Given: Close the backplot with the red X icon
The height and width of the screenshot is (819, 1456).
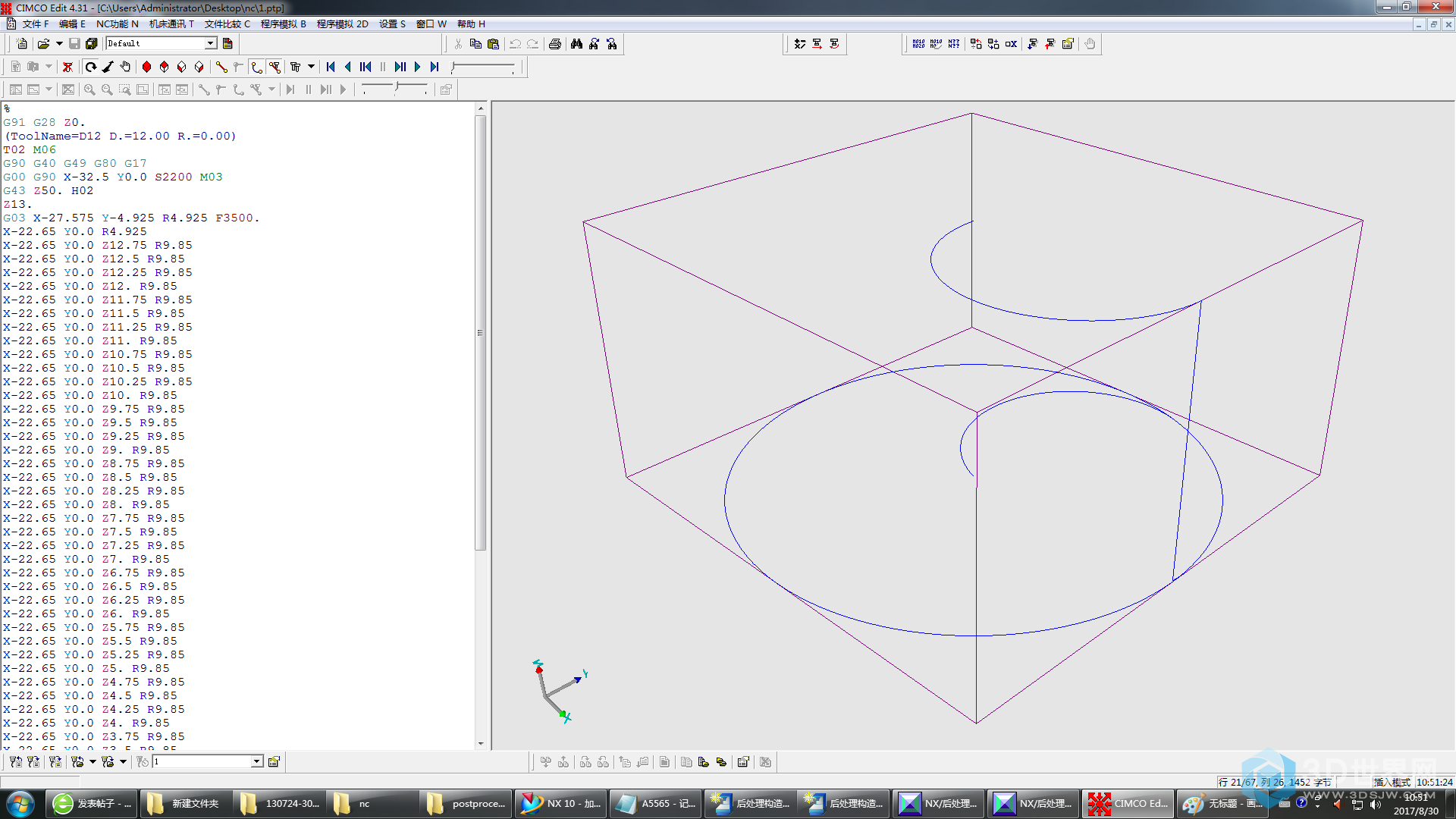Looking at the screenshot, I should [67, 67].
